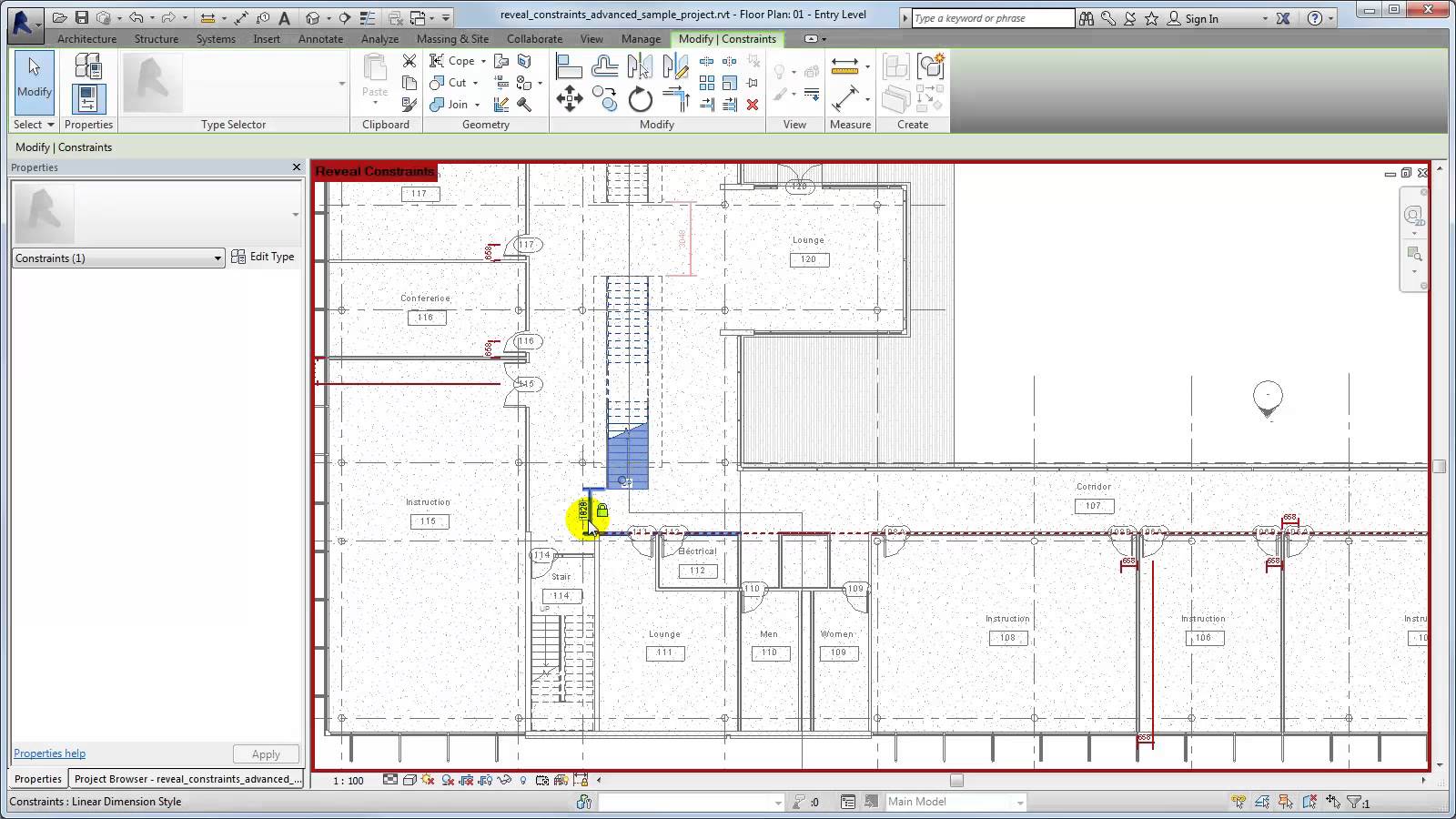This screenshot has height=819, width=1456.
Task: Click the Text tool icon in quick access toolbar
Action: pyautogui.click(x=284, y=17)
